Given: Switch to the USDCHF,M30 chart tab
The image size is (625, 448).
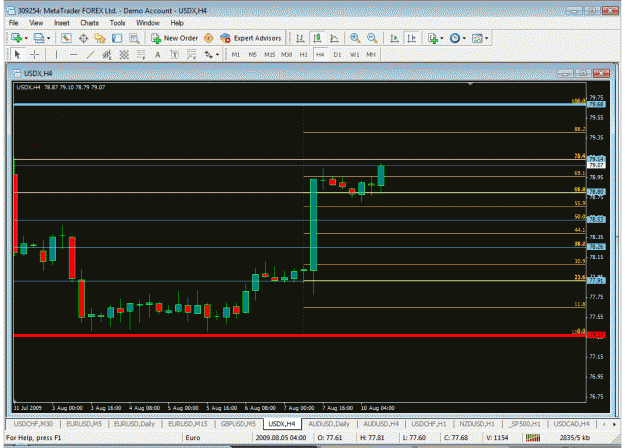Looking at the screenshot, I should tap(33, 424).
